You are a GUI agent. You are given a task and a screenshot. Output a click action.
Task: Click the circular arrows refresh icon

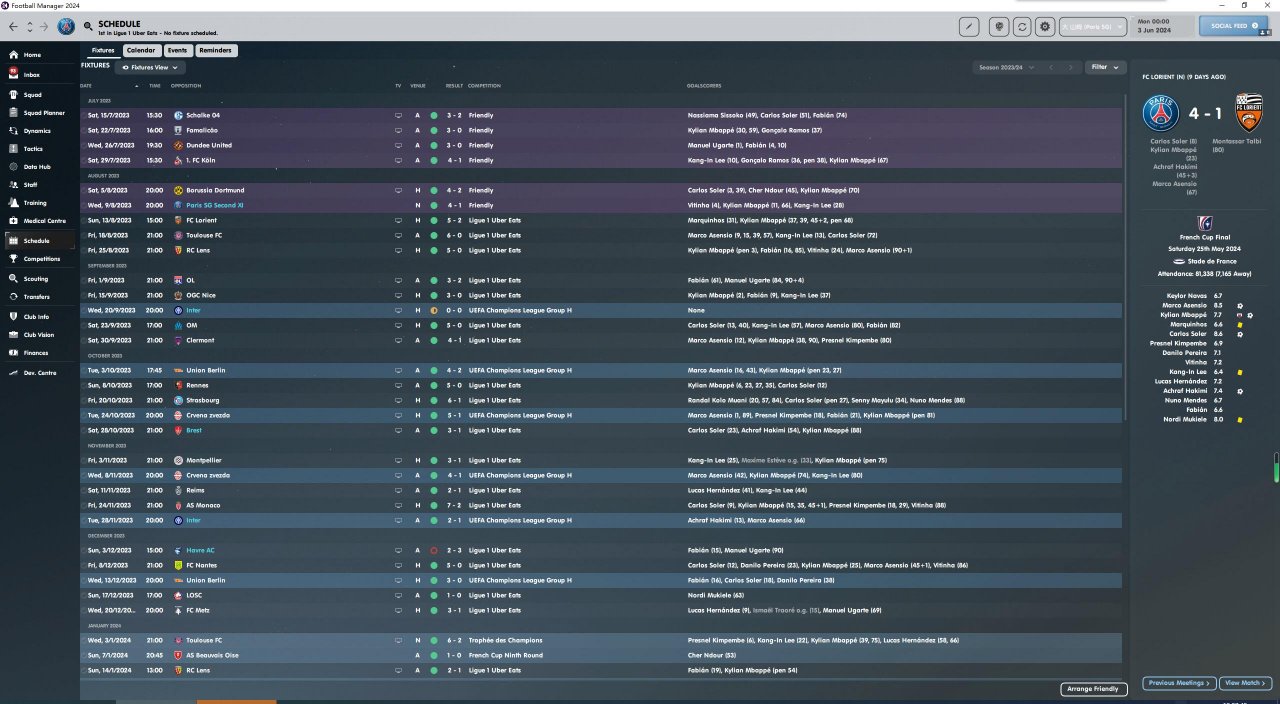pos(1022,27)
